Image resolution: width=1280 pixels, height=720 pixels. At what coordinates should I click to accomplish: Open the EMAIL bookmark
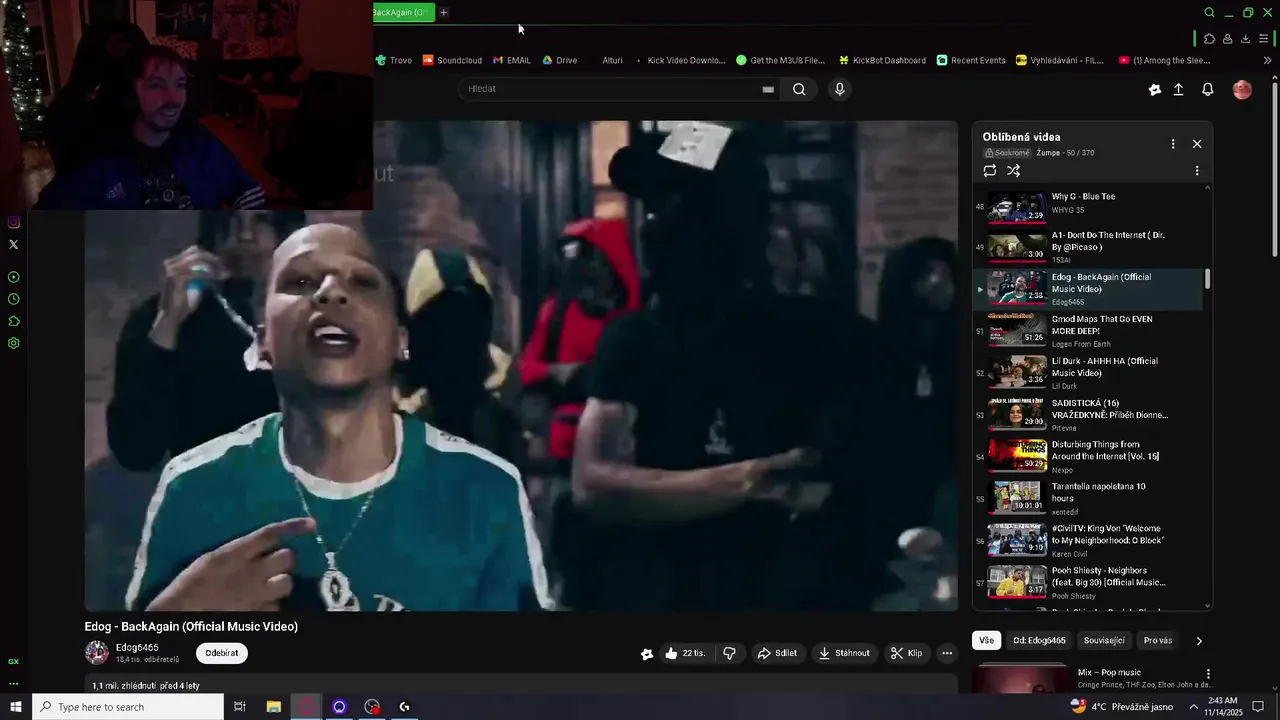pyautogui.click(x=512, y=60)
